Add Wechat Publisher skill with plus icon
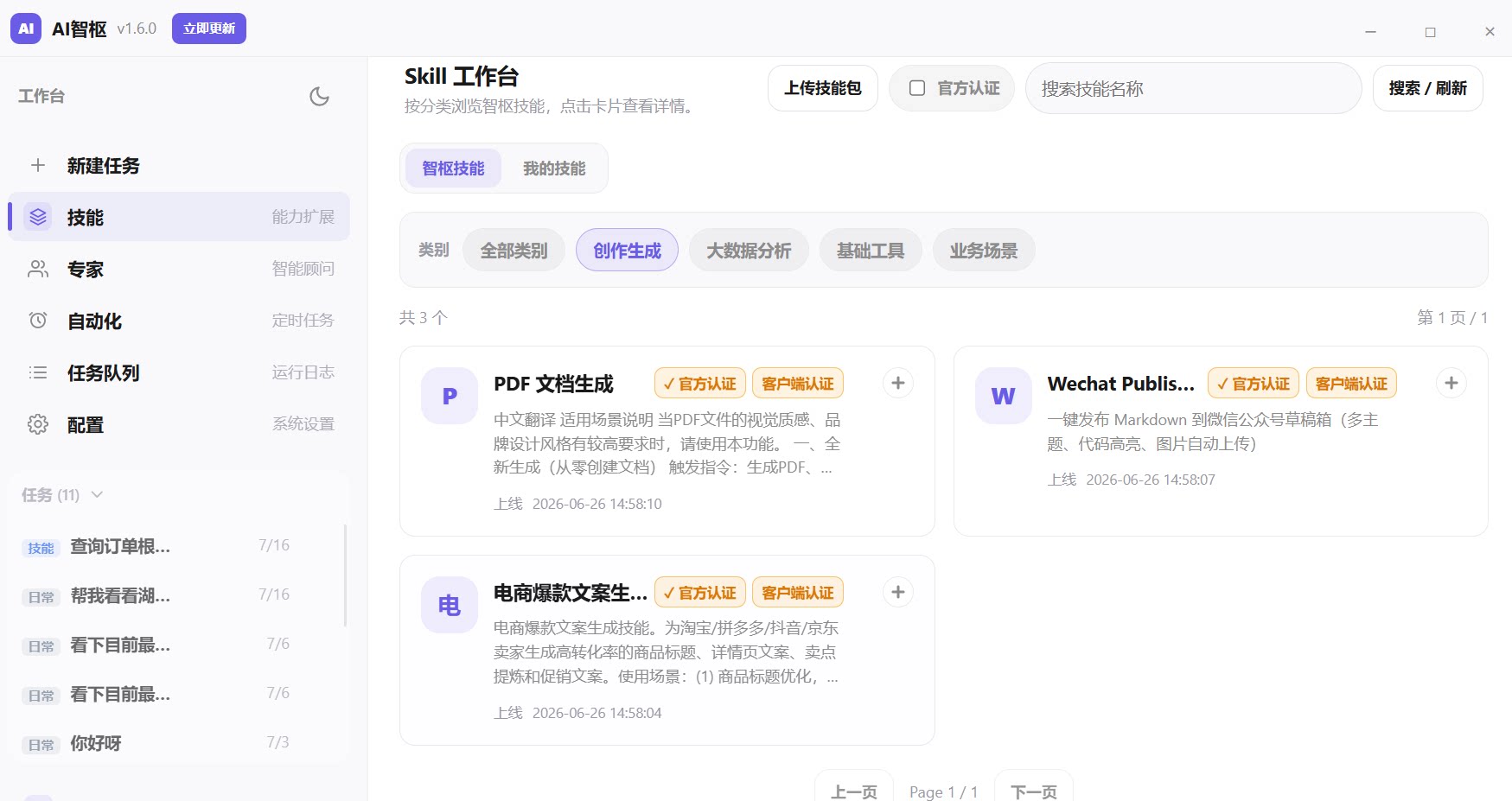This screenshot has height=801, width=1512. 1451,383
